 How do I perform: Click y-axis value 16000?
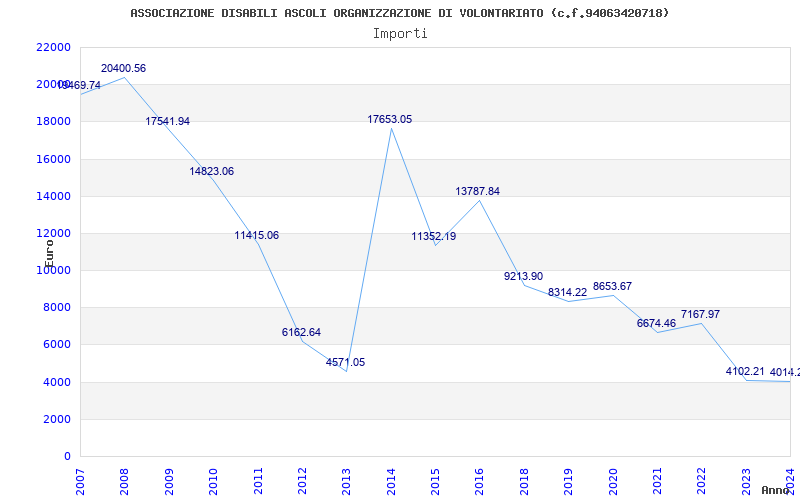coord(54,159)
